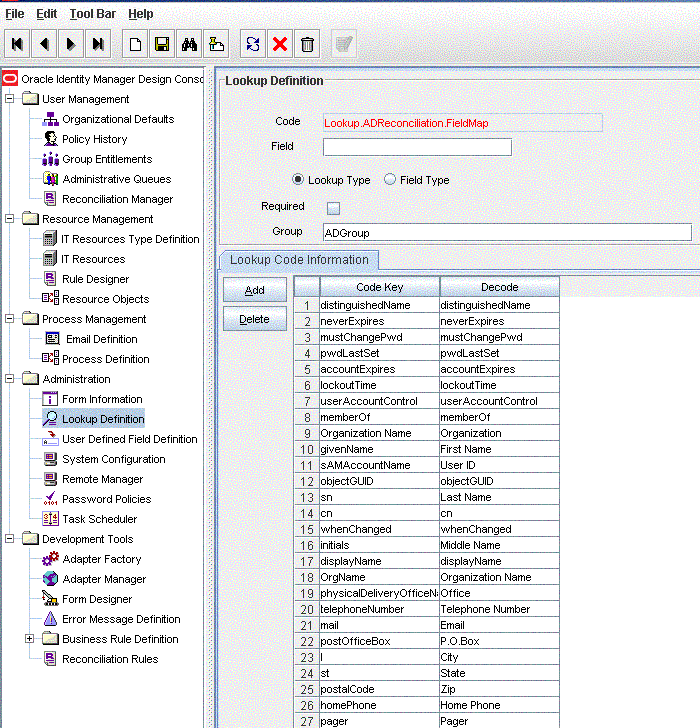
Task: Click the Group text field
Action: (x=506, y=232)
